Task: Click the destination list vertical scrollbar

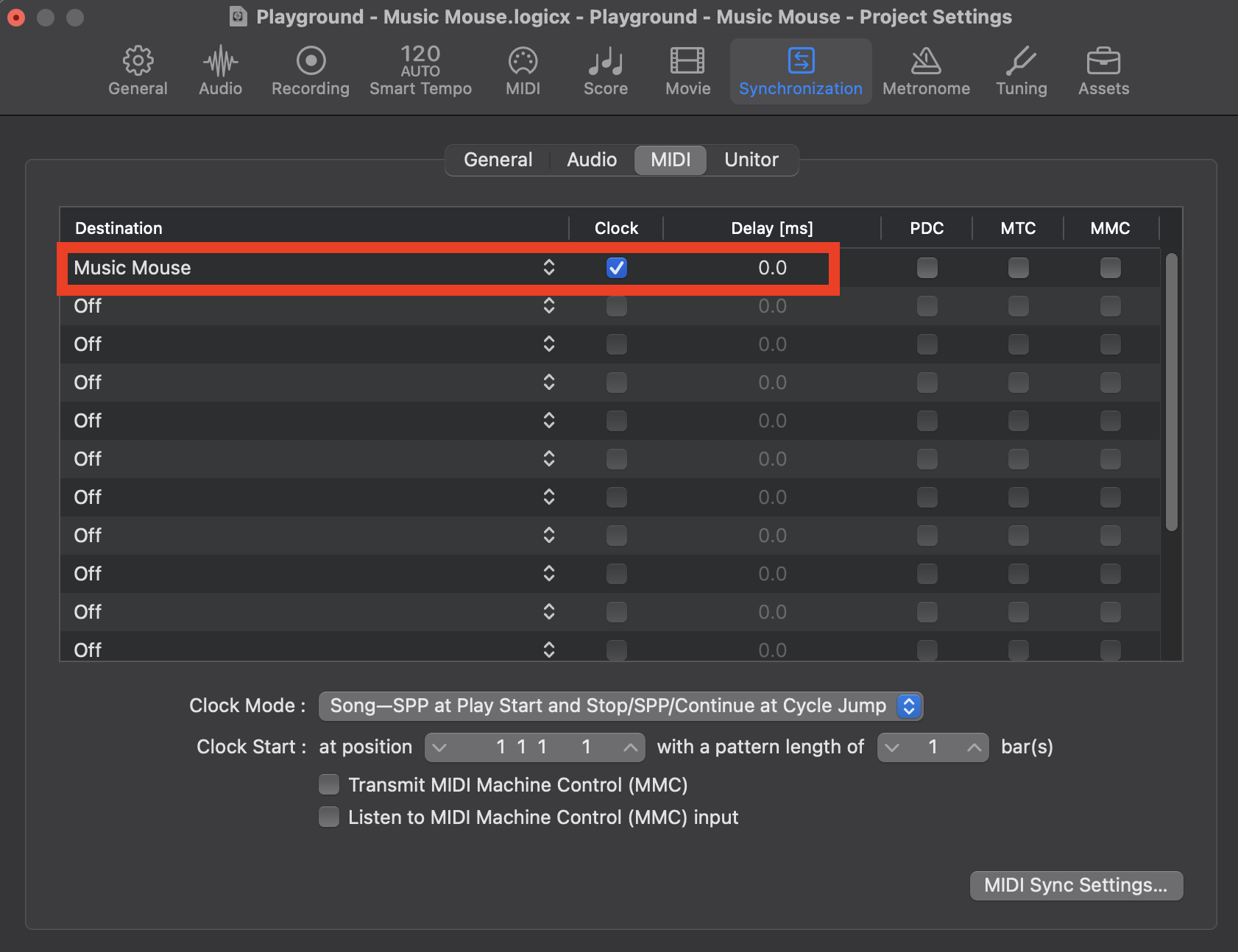Action: tap(1171, 391)
